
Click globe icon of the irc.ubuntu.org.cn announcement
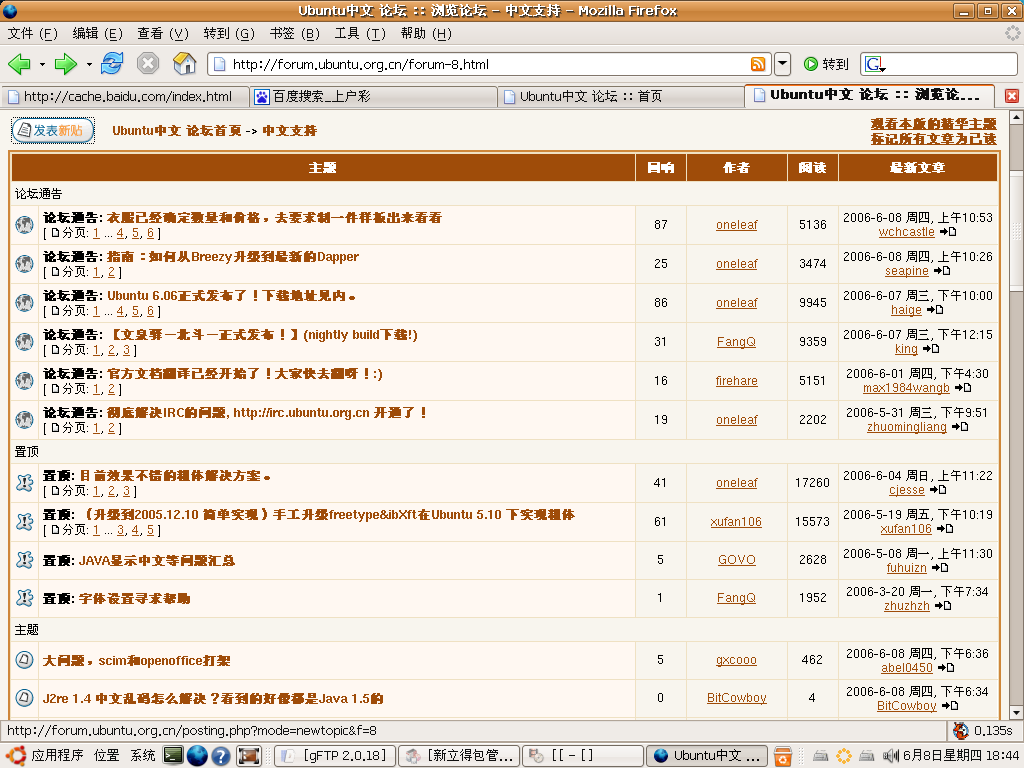24,419
